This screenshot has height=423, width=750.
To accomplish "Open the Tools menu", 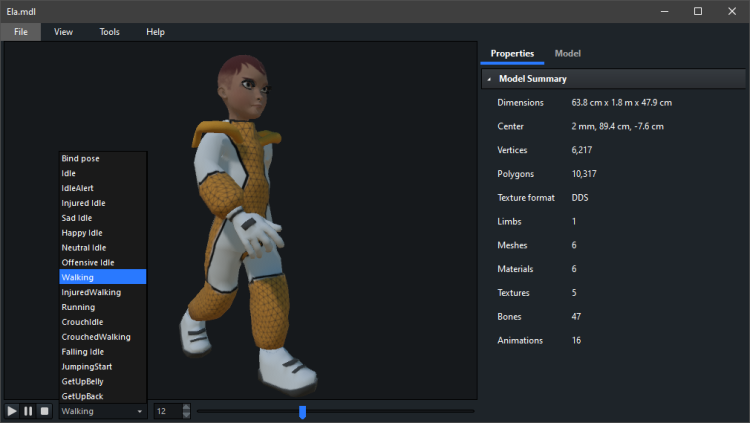I will (109, 32).
